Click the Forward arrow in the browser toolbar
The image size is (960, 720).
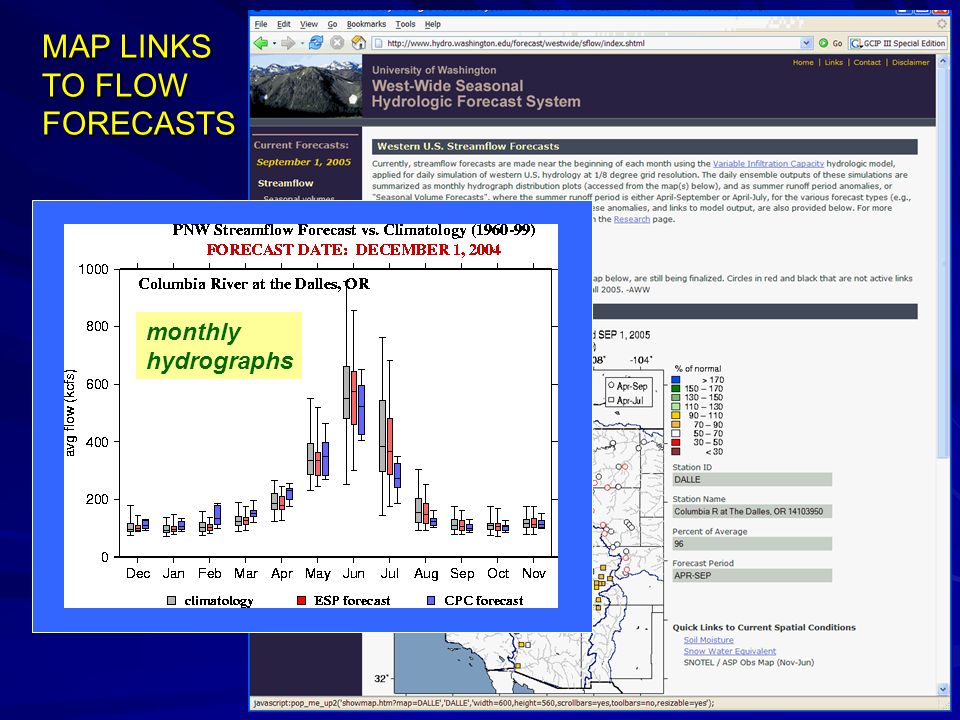(x=287, y=43)
